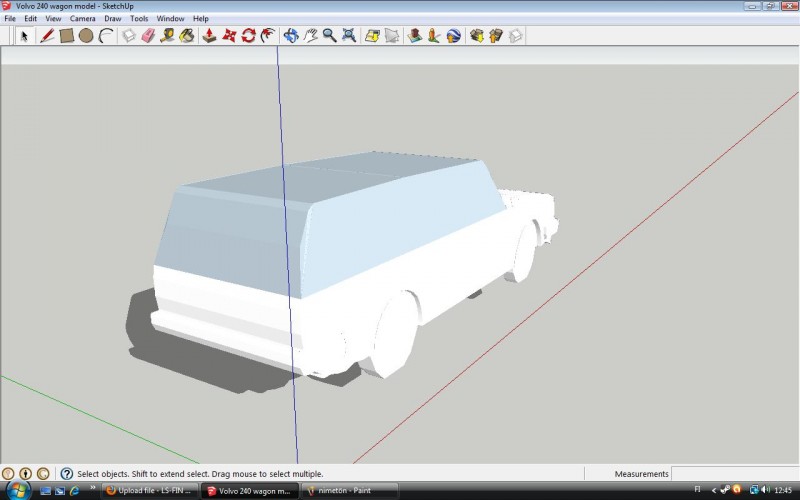The height and width of the screenshot is (500, 800).
Task: Switch to Firefox Upload file window
Action: [x=149, y=491]
